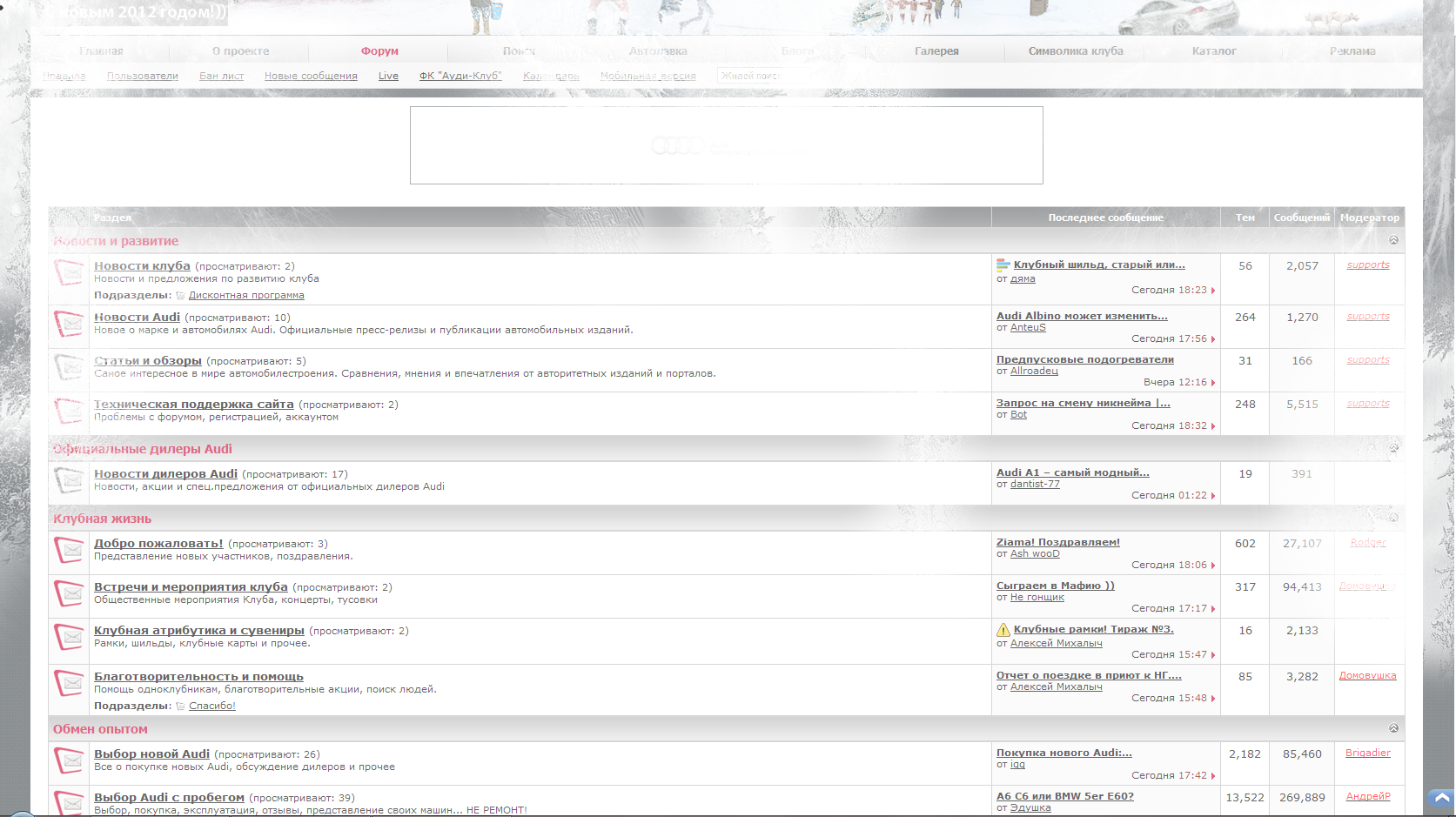Open moderator Brigadier profile

coord(1368,753)
